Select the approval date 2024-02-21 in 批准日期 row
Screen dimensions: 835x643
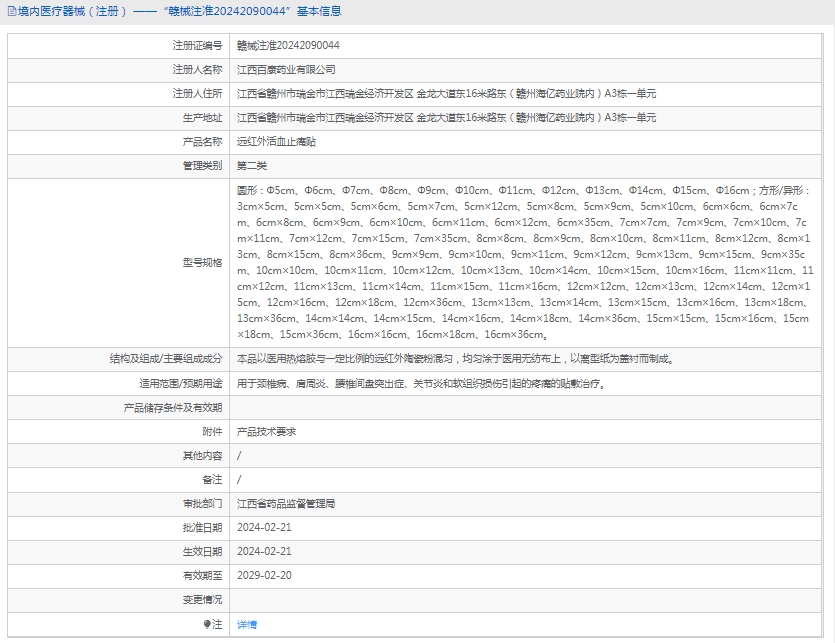[x=264, y=528]
